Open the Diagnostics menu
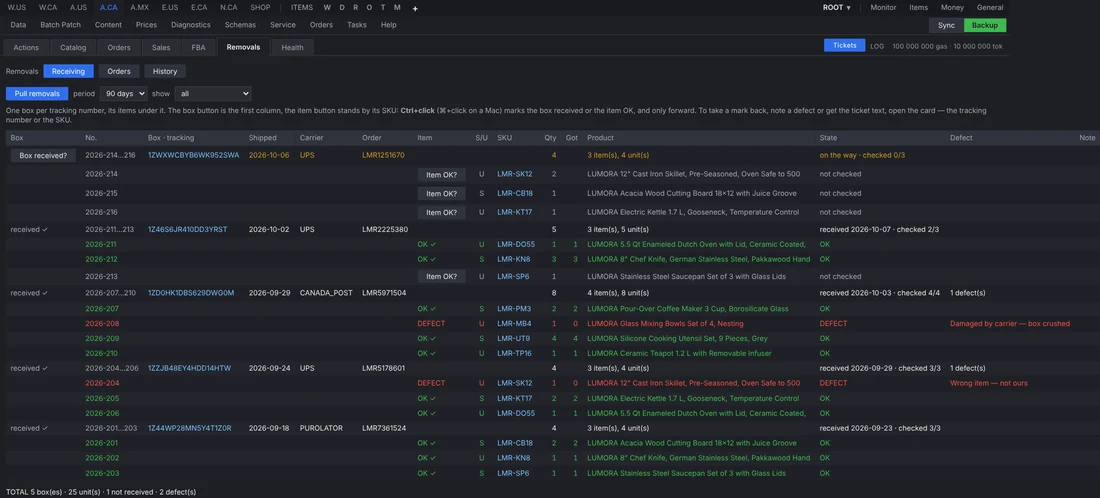The height and width of the screenshot is (498, 1100). coord(191,25)
